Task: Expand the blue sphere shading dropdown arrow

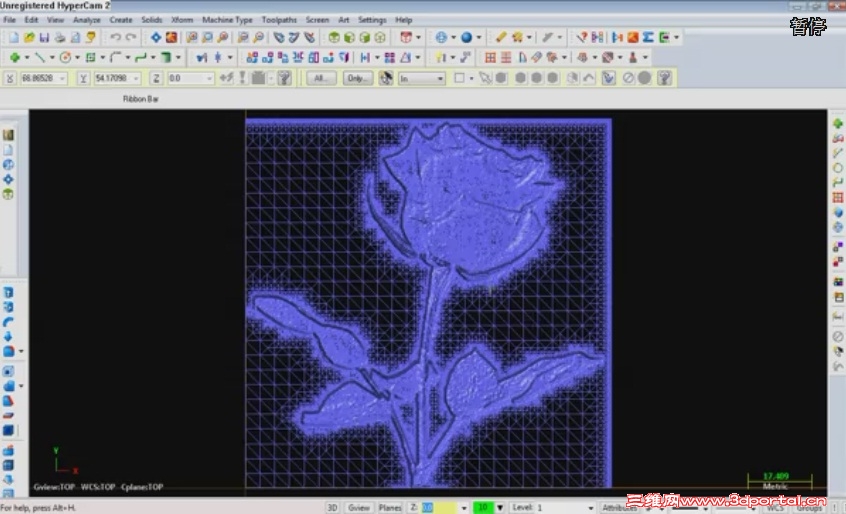Action: pos(479,37)
